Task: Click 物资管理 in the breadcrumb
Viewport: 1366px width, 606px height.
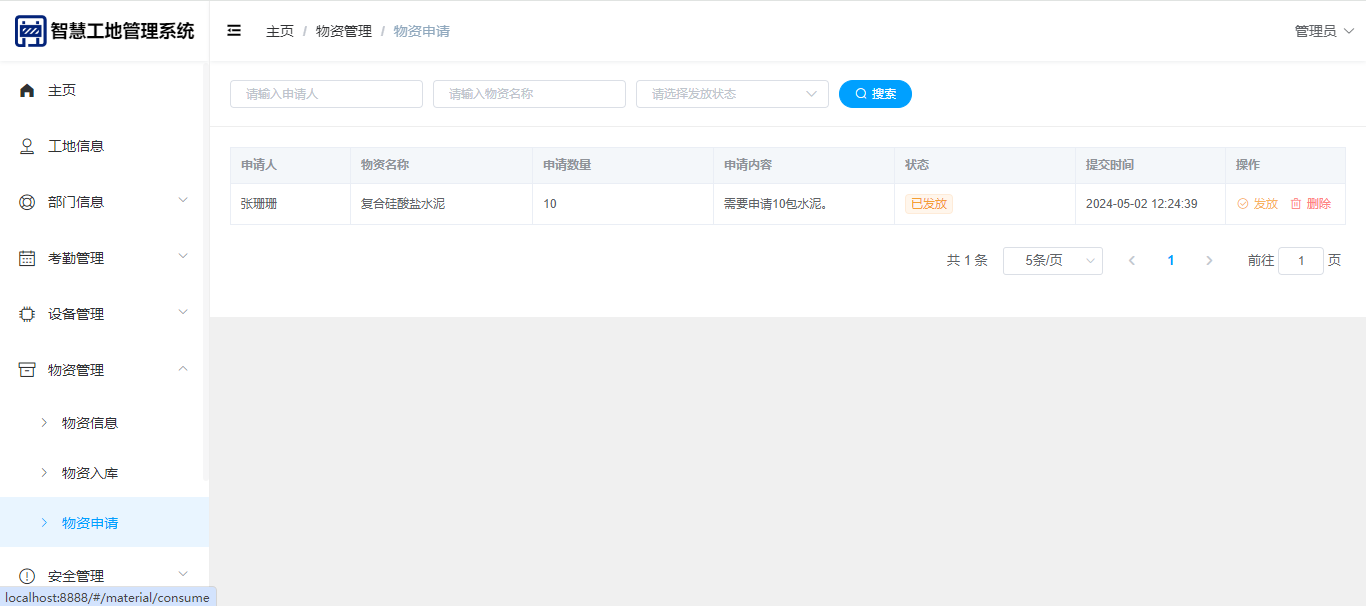Action: pyautogui.click(x=343, y=31)
